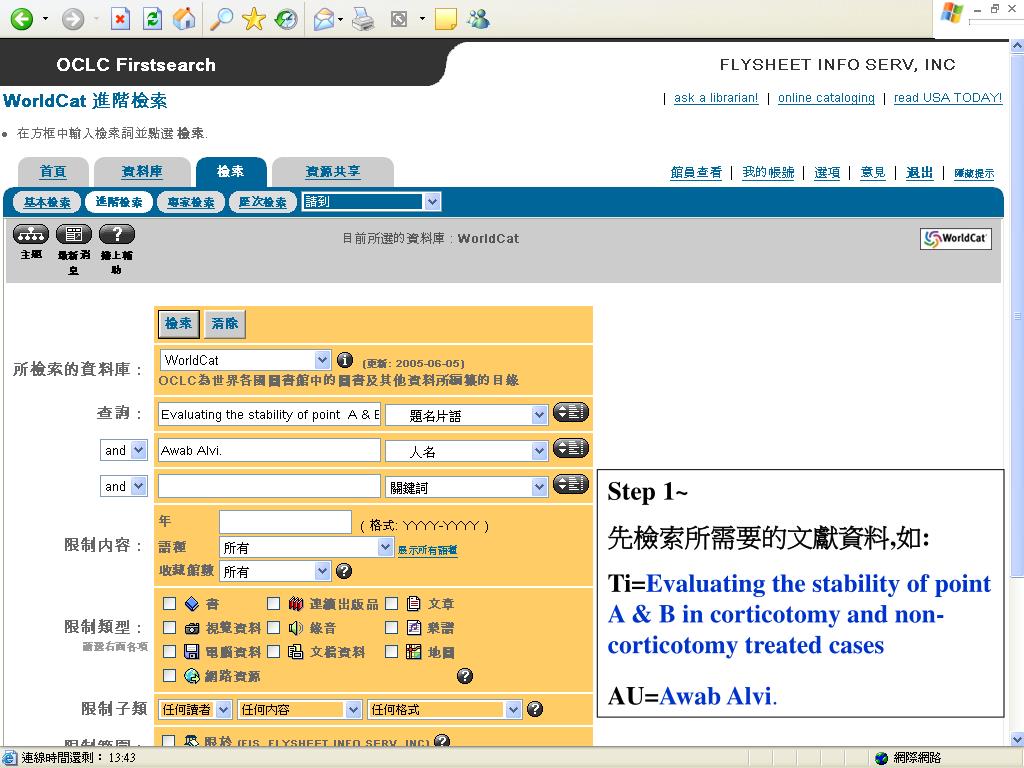The image size is (1024, 768).
Task: Tick the Archival materials checkbox
Action: (274, 652)
